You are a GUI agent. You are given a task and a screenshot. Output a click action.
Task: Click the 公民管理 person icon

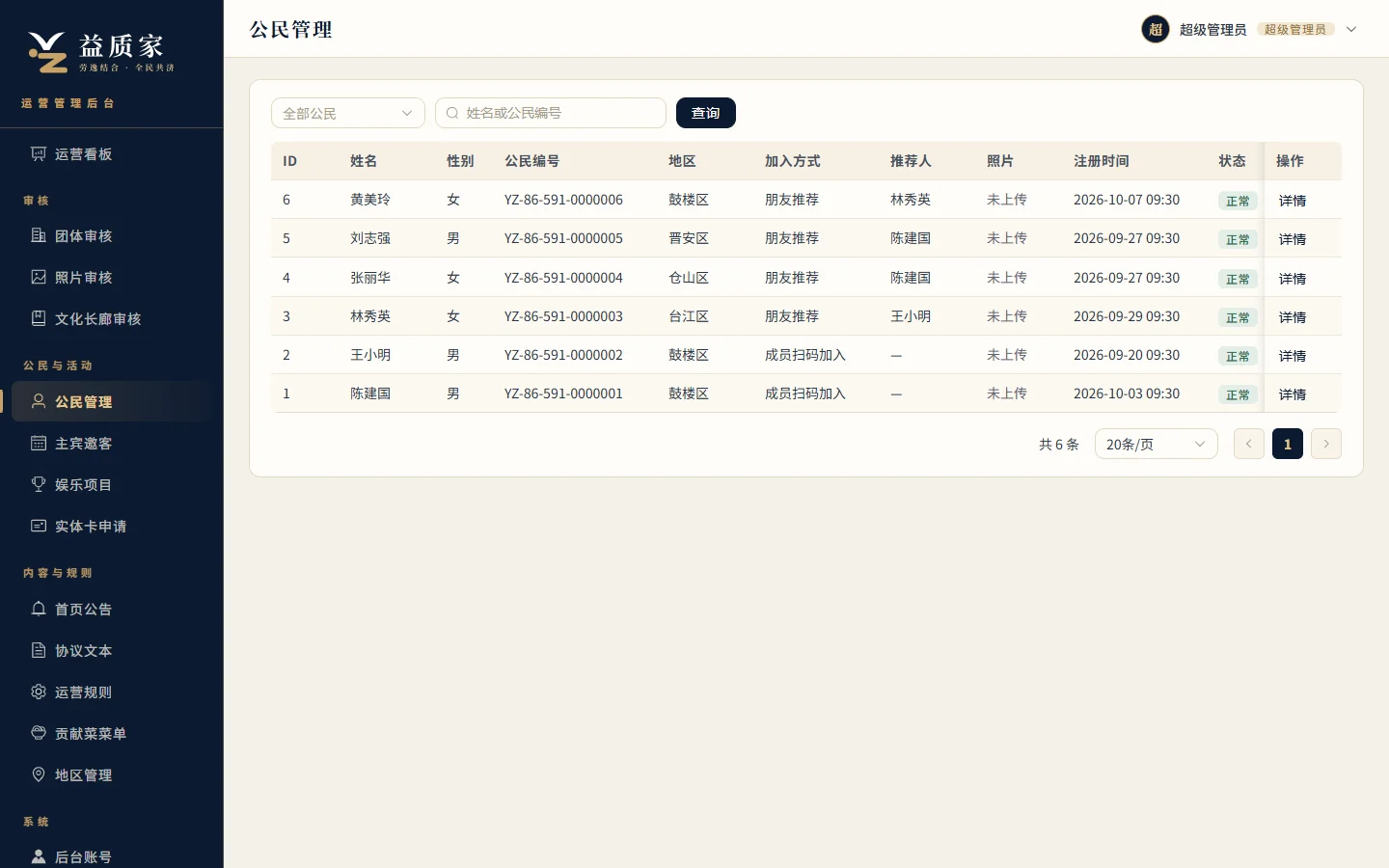point(39,402)
